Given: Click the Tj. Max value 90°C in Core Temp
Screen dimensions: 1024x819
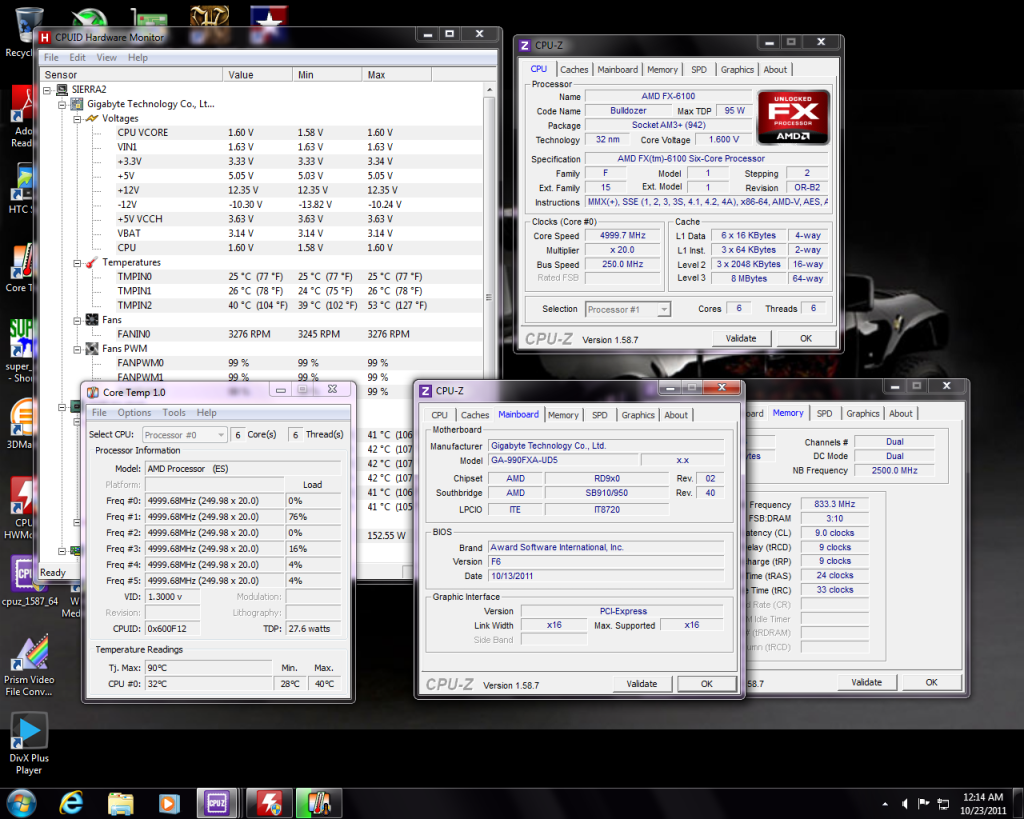Looking at the screenshot, I should (208, 668).
